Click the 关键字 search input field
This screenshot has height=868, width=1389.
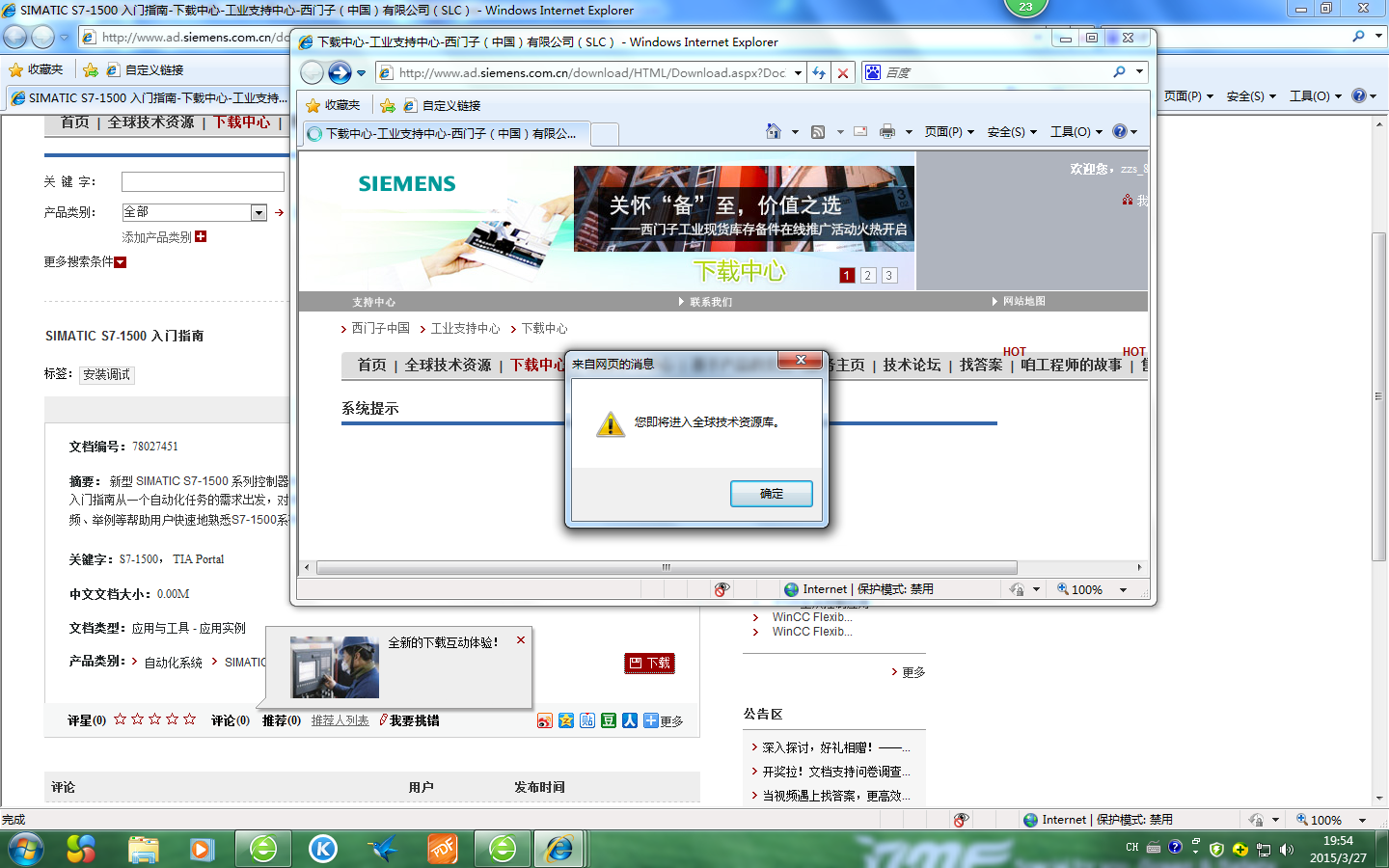coord(203,181)
